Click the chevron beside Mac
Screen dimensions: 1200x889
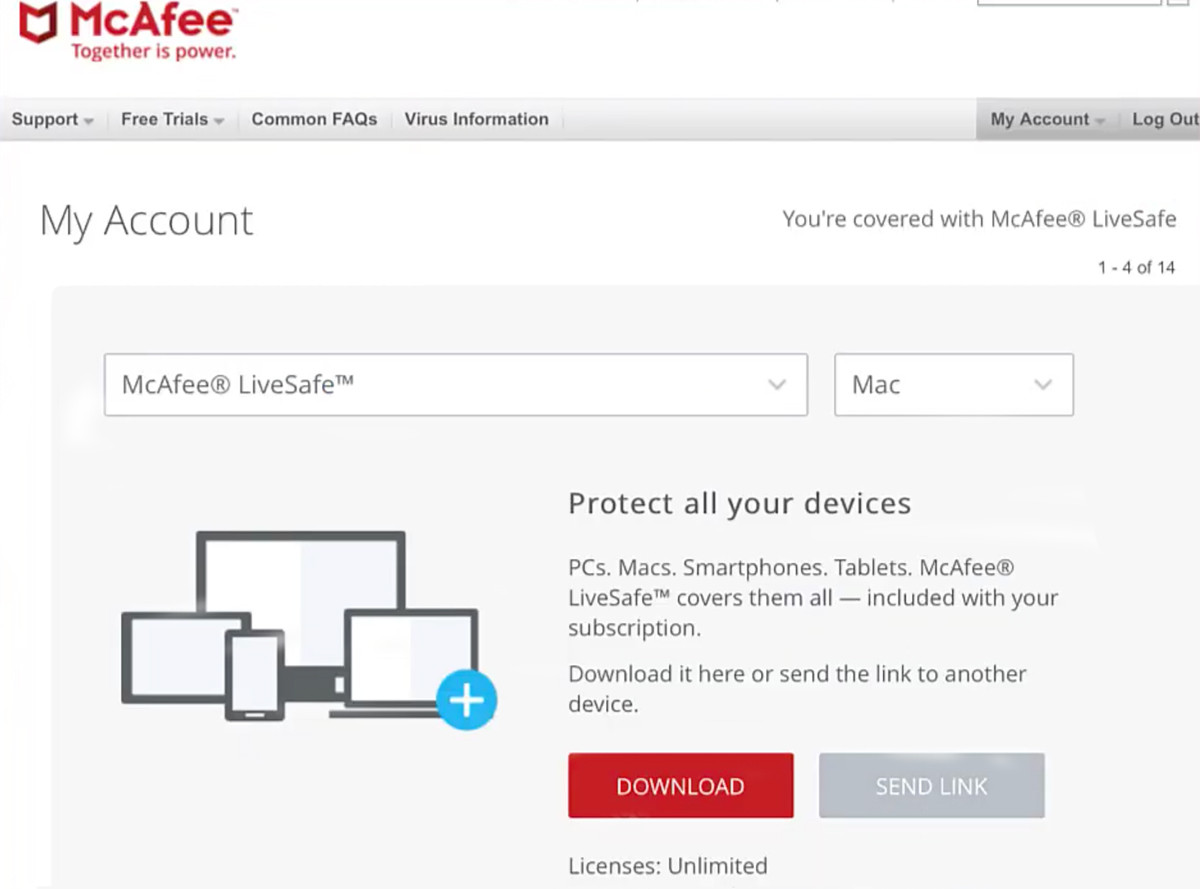coord(1043,385)
